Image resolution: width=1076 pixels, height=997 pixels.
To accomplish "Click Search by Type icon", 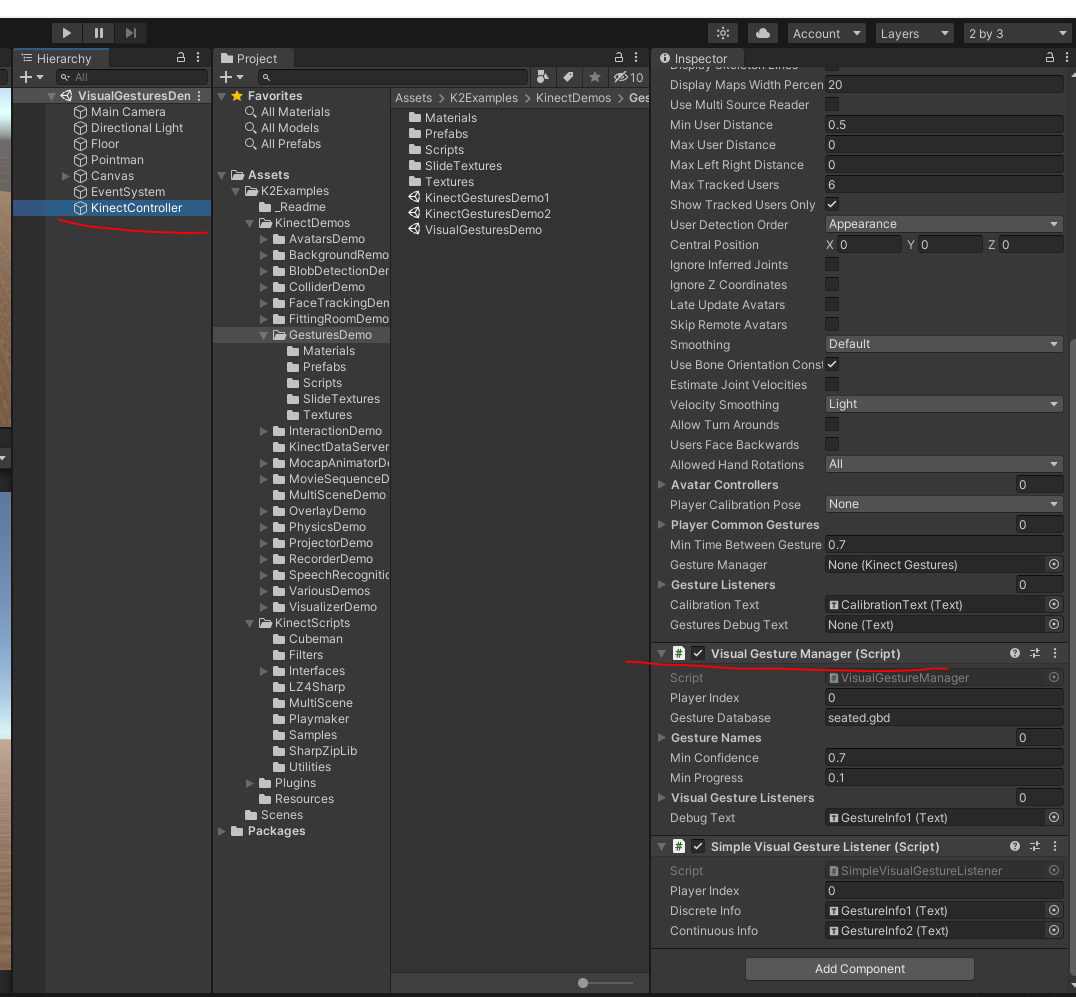I will click(543, 77).
